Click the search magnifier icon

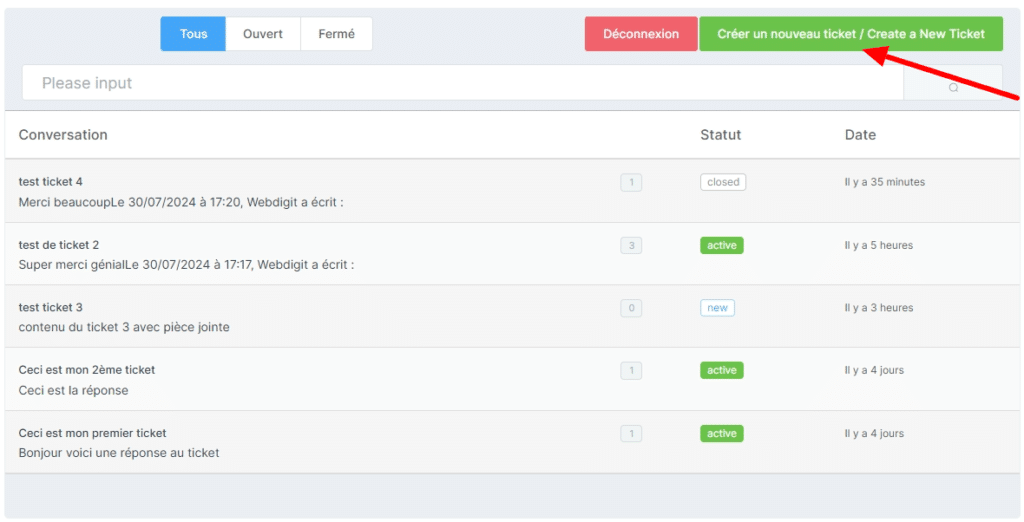[x=953, y=88]
